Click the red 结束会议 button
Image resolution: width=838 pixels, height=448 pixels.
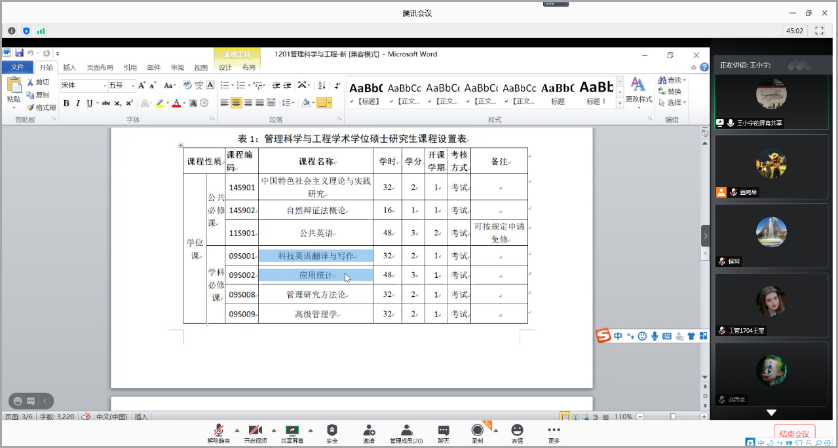tap(795, 434)
